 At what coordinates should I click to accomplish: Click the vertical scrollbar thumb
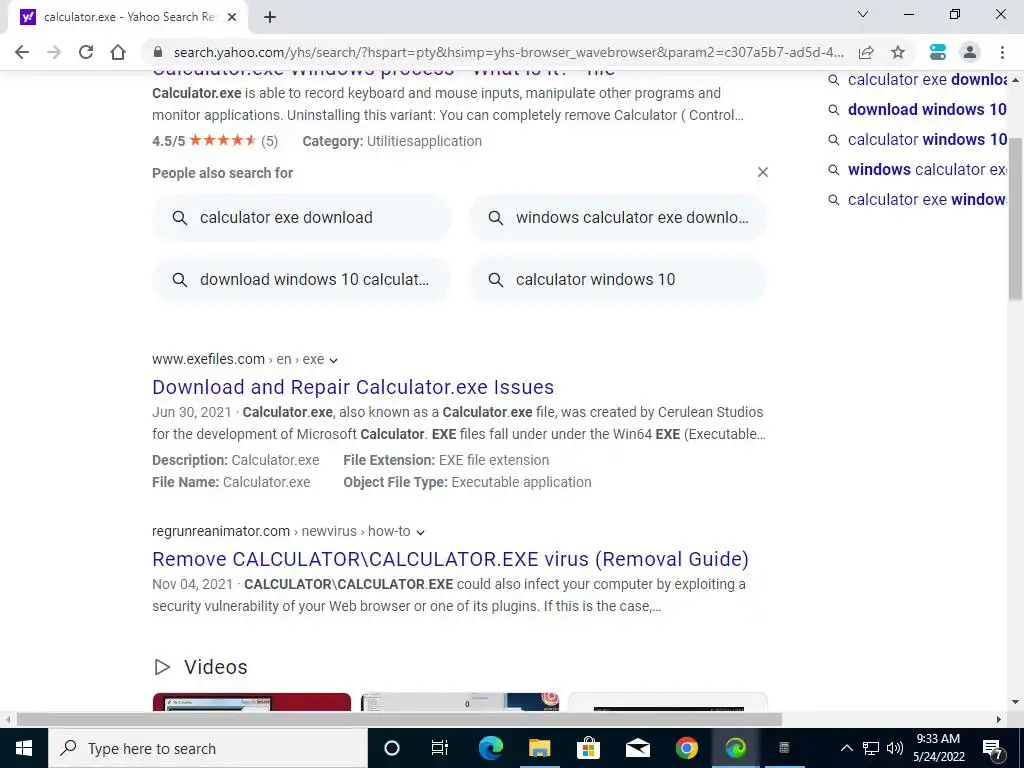coord(1016,219)
